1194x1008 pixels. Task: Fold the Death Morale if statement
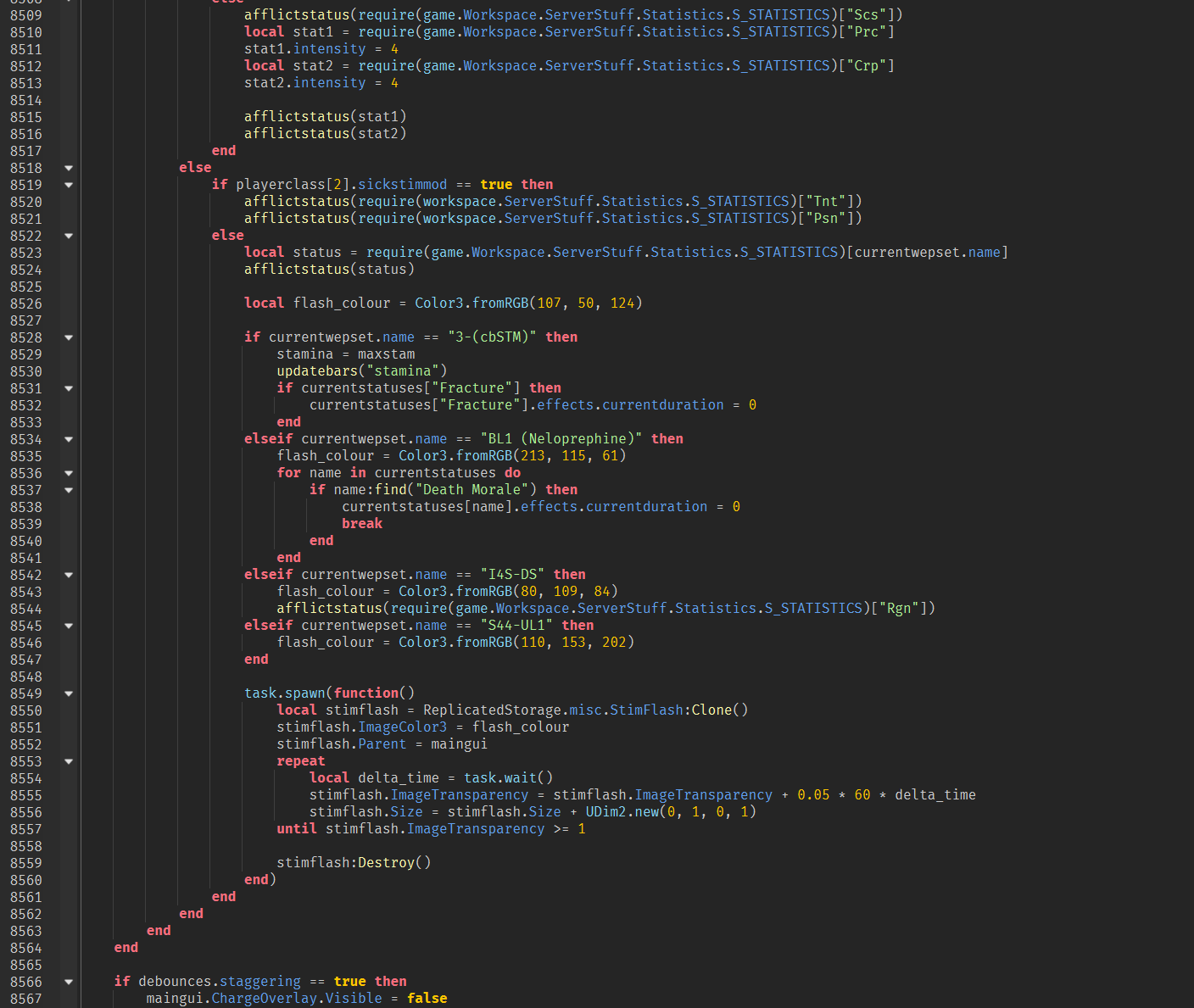point(68,489)
